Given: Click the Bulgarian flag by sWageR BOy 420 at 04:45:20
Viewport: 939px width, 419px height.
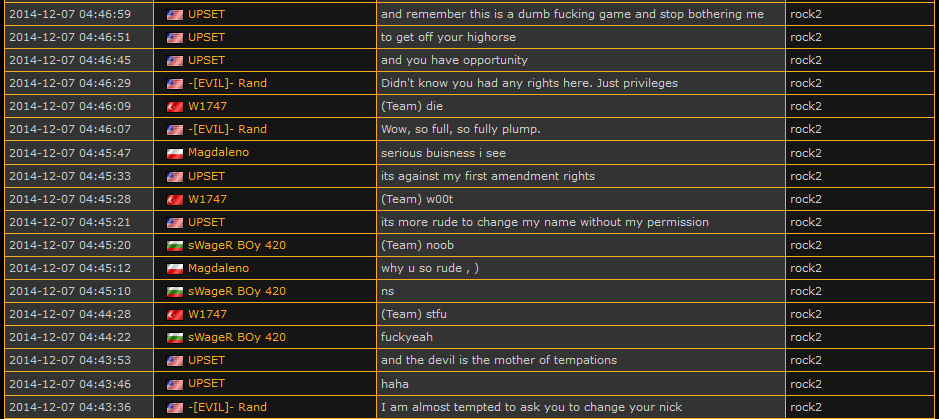Looking at the screenshot, I should (175, 245).
